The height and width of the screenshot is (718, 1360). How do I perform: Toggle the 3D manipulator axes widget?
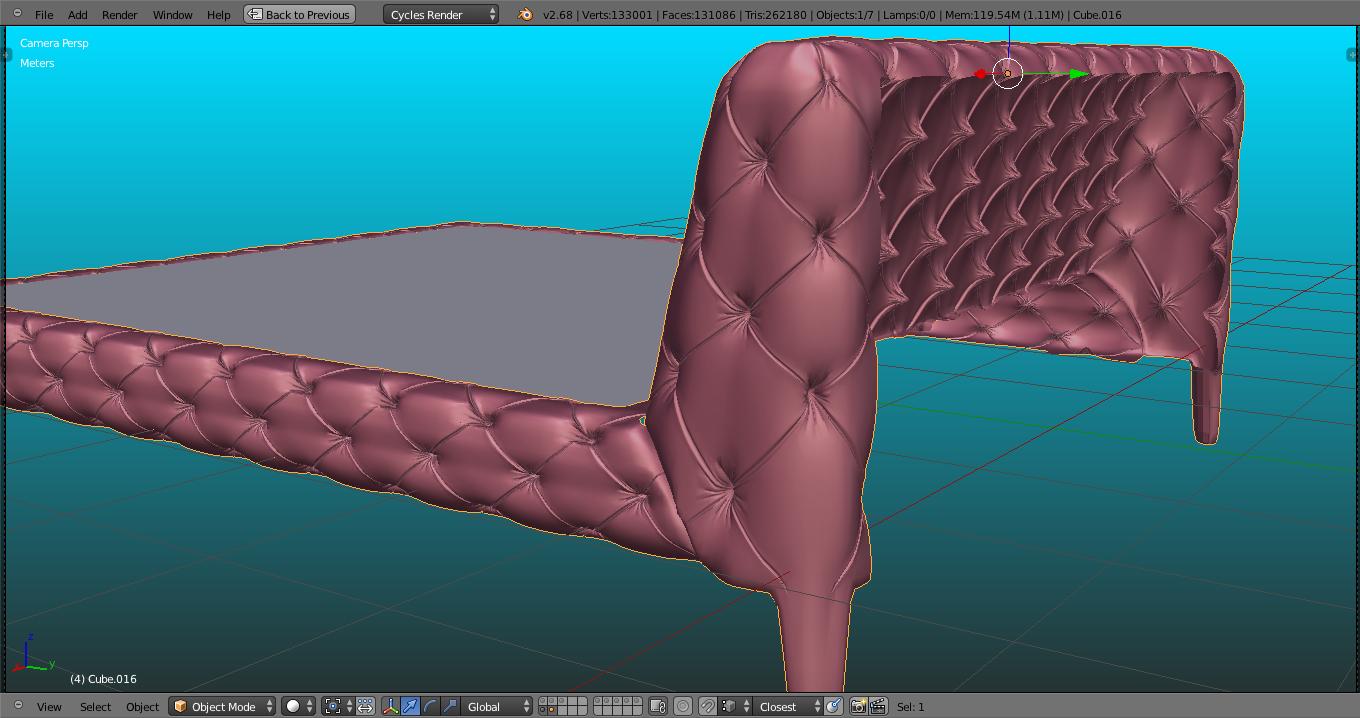click(390, 706)
